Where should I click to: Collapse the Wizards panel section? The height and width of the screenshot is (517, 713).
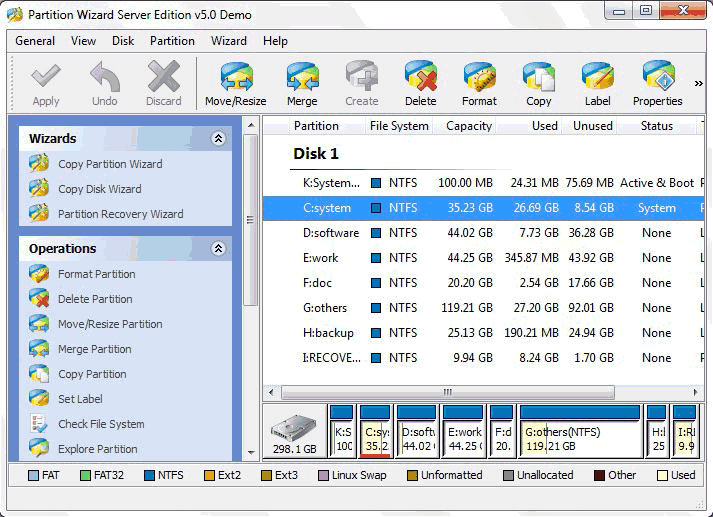pos(218,139)
